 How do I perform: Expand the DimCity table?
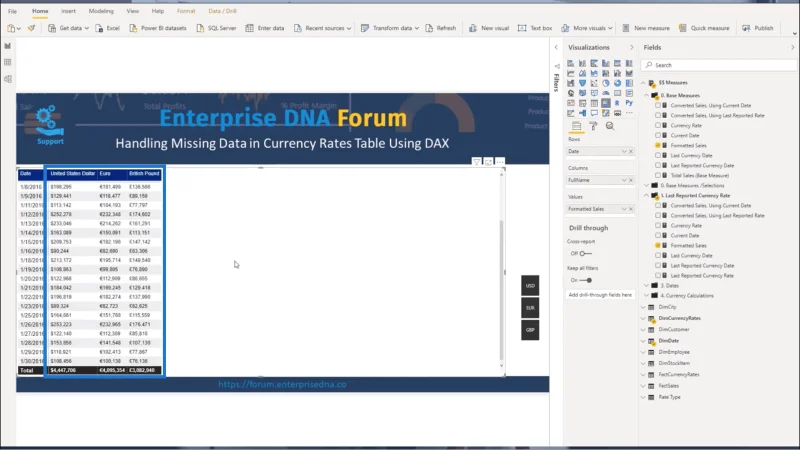click(643, 307)
